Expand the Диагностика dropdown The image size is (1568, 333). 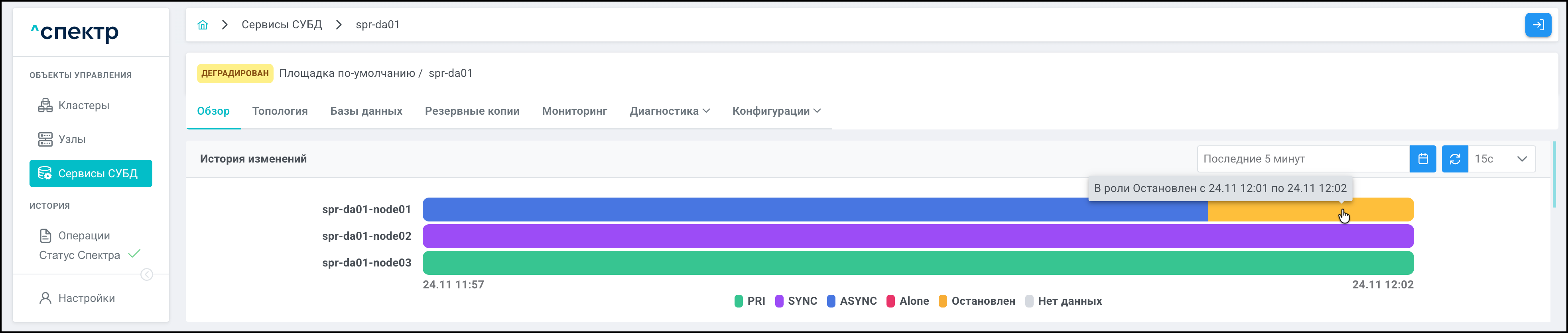tap(670, 111)
